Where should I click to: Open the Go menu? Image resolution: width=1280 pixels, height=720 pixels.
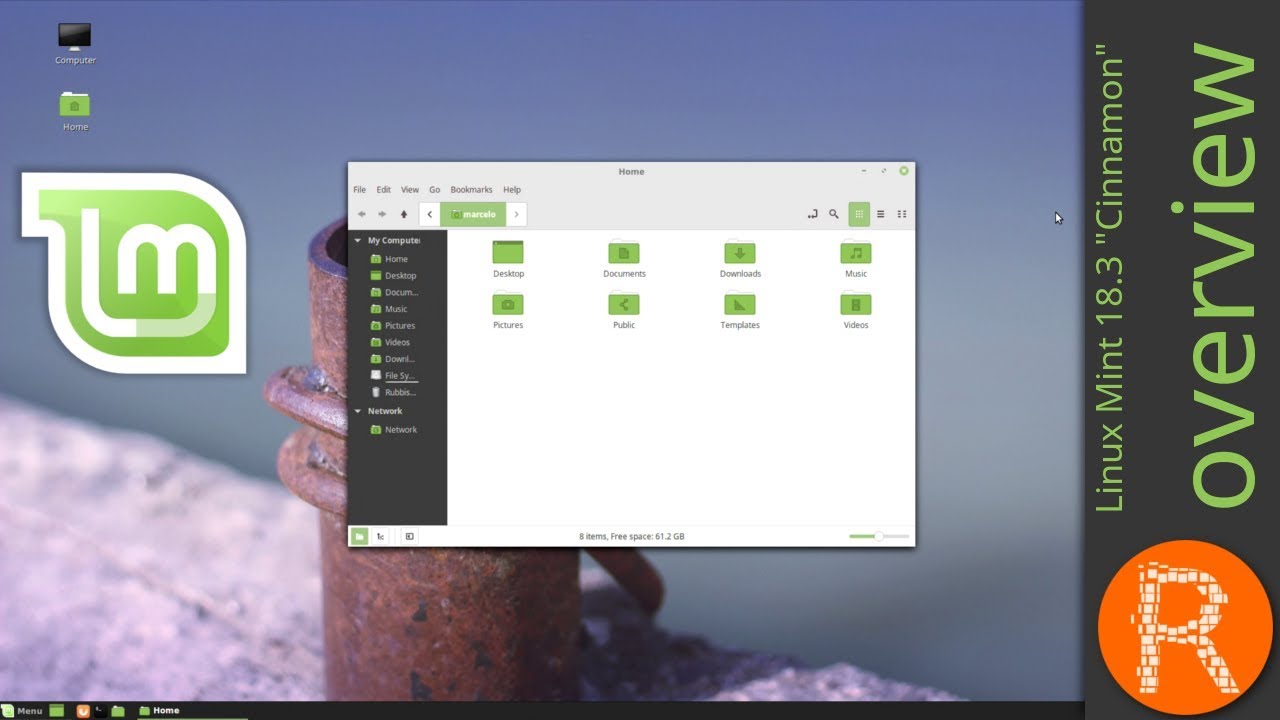click(435, 189)
